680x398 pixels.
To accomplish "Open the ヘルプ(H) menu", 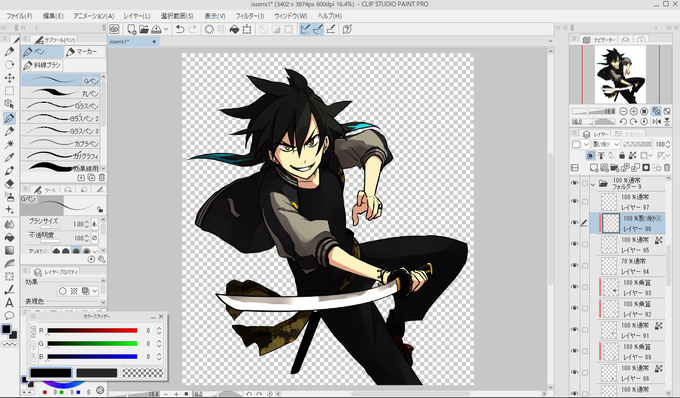I will (330, 16).
